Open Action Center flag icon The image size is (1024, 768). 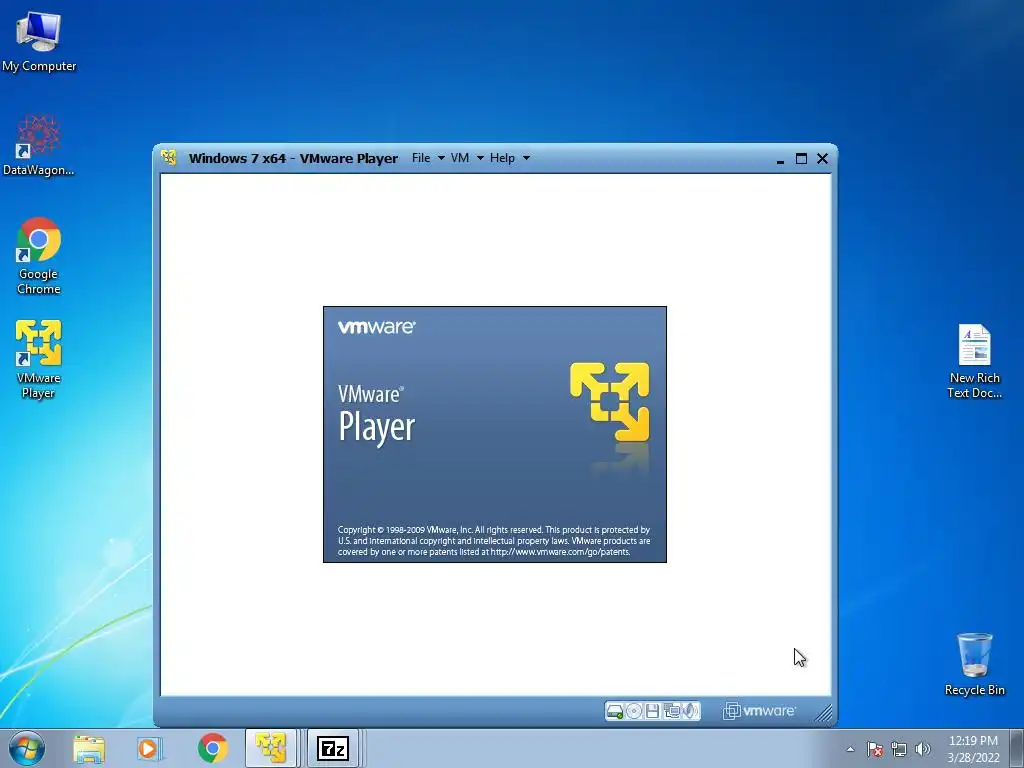pos(875,749)
